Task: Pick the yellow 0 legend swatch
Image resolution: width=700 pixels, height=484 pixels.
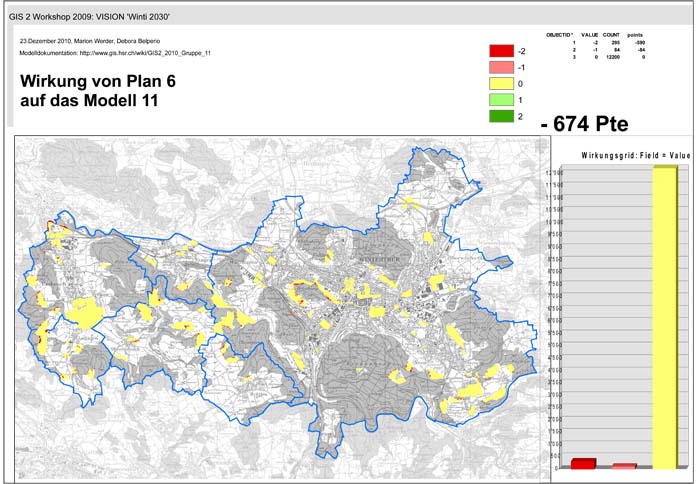Action: click(501, 84)
